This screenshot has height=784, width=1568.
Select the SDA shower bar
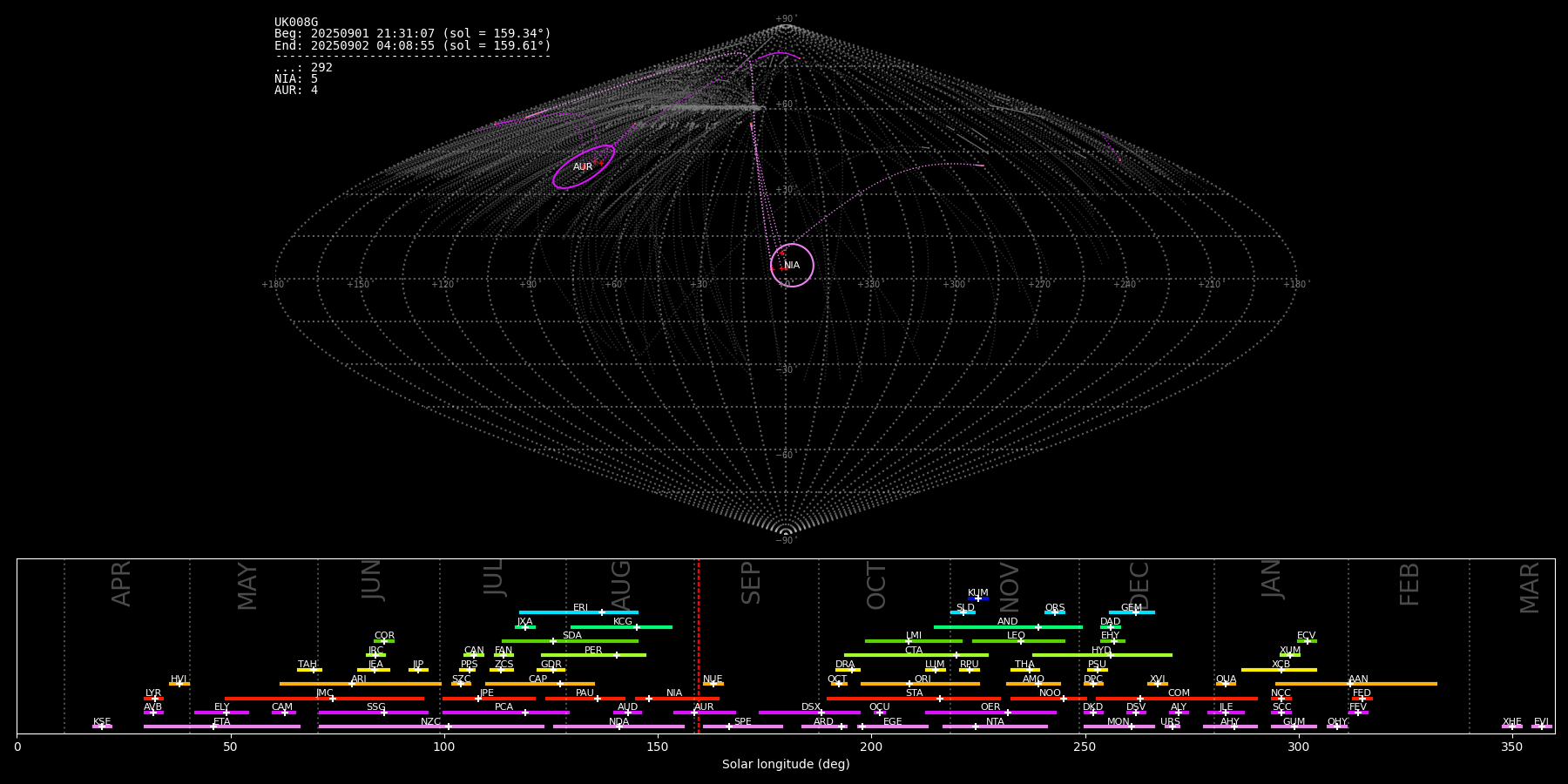(570, 641)
